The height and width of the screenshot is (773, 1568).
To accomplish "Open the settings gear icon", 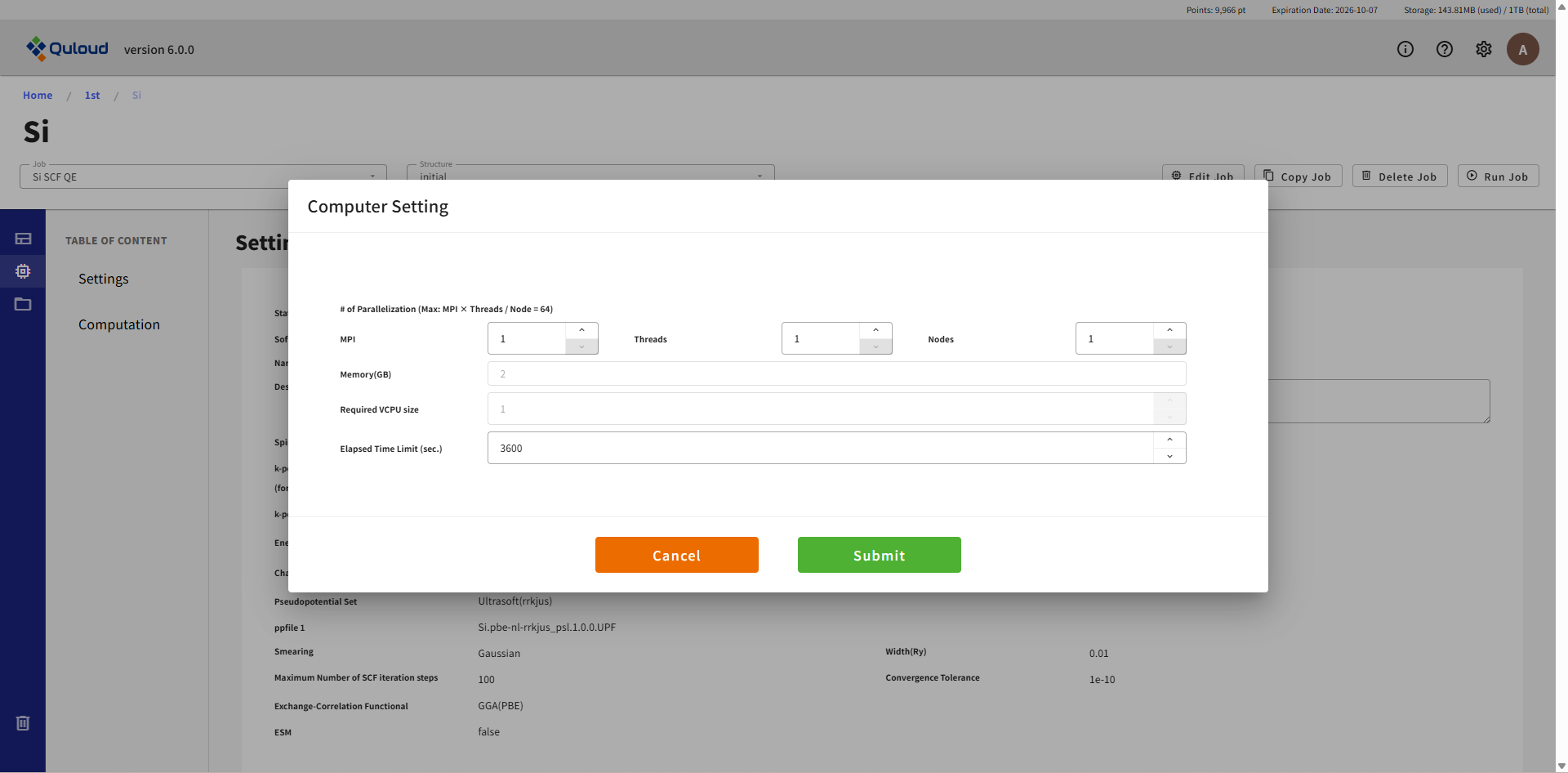I will (1483, 49).
